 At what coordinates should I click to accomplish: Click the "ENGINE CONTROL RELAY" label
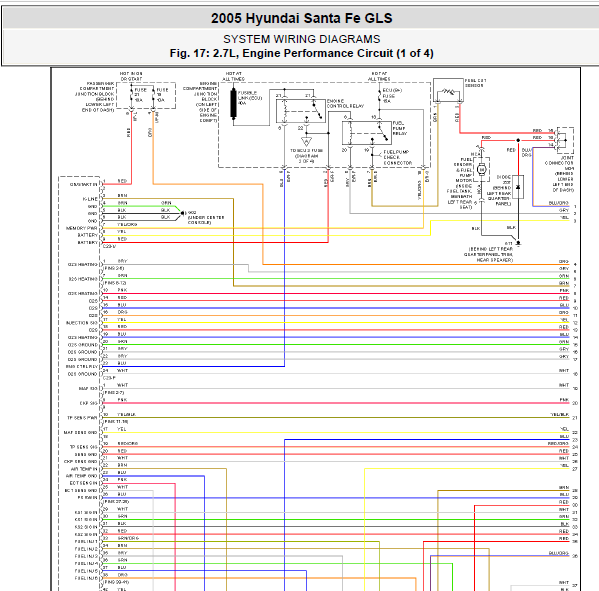[345, 104]
